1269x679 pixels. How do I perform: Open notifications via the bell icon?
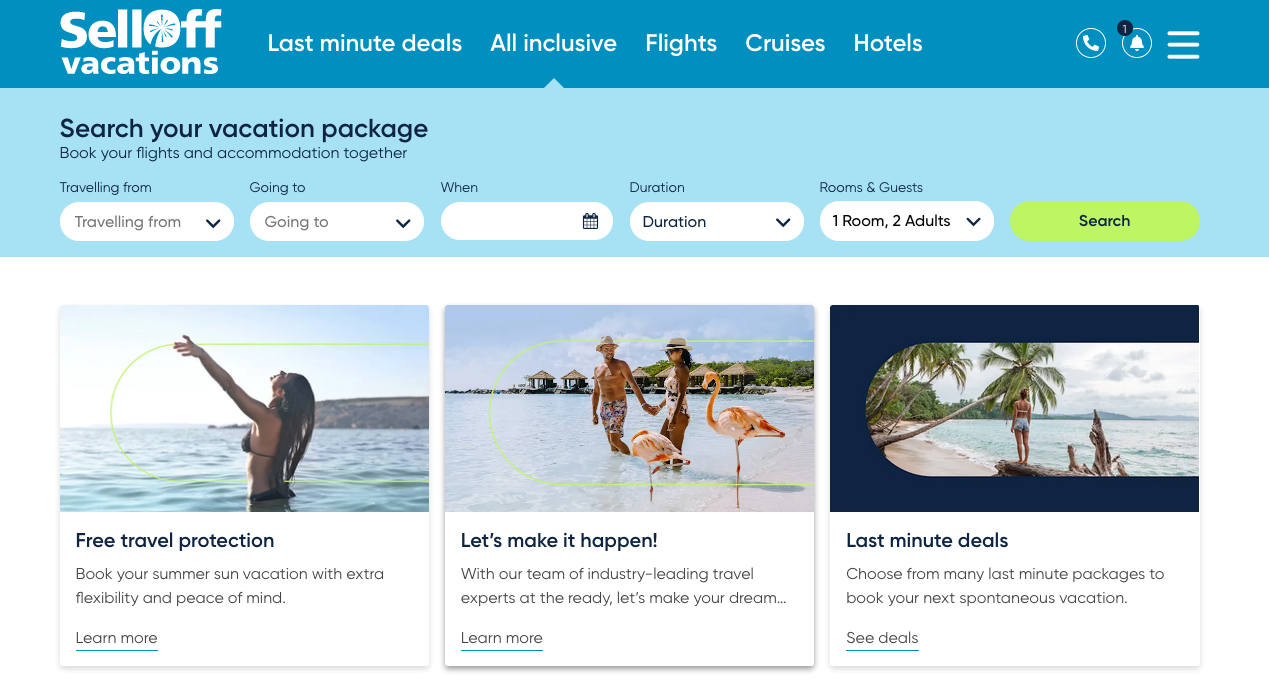tap(1136, 43)
